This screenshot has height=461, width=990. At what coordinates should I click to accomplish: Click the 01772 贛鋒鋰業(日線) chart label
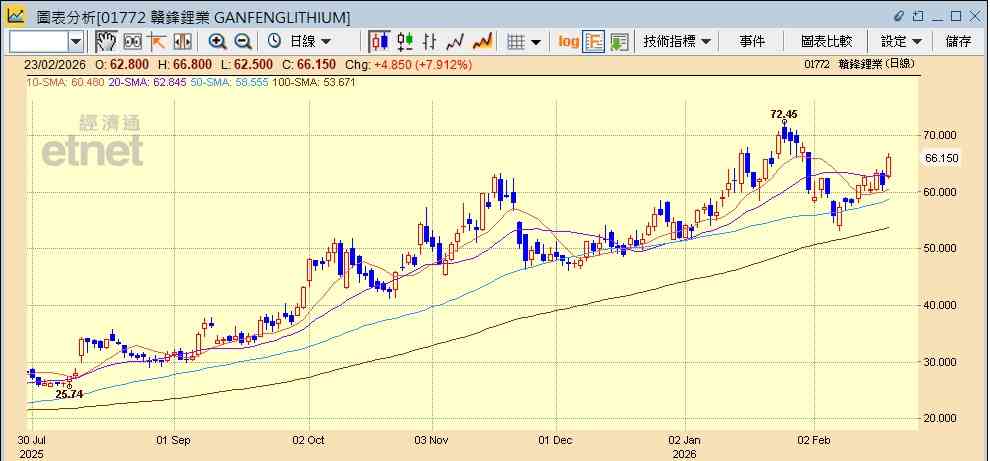860,64
